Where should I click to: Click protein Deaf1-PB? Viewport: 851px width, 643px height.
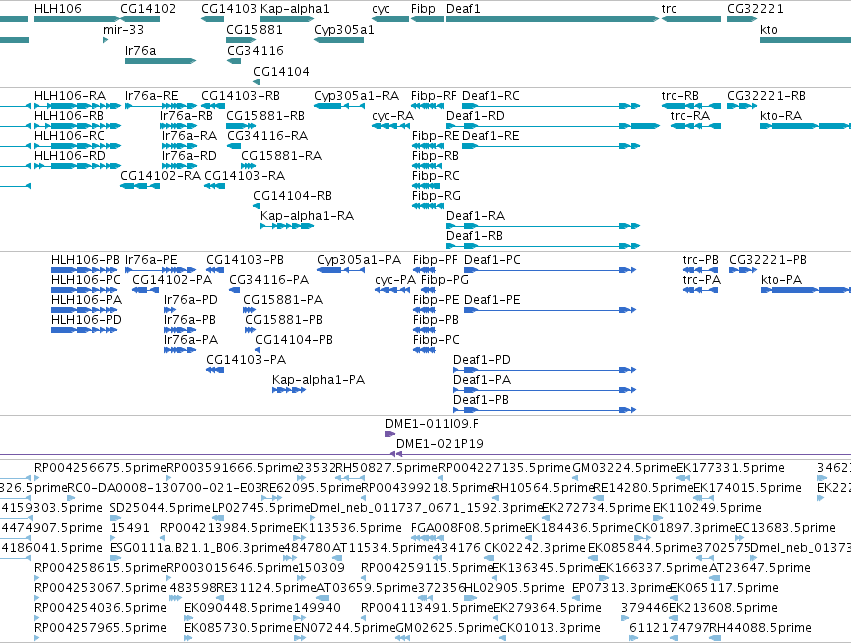tap(544, 410)
